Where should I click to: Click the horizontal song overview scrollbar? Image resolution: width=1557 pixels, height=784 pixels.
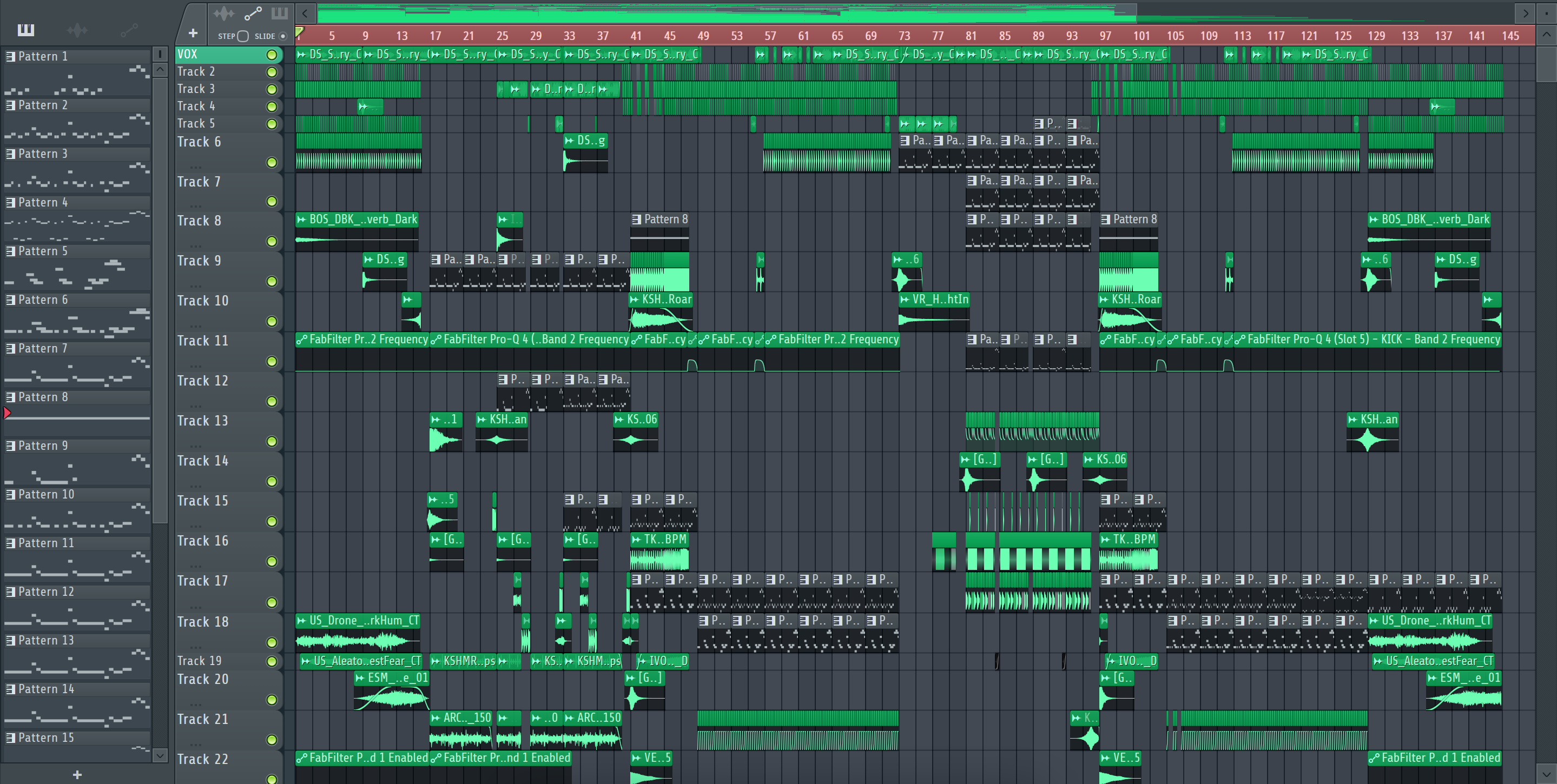727,12
